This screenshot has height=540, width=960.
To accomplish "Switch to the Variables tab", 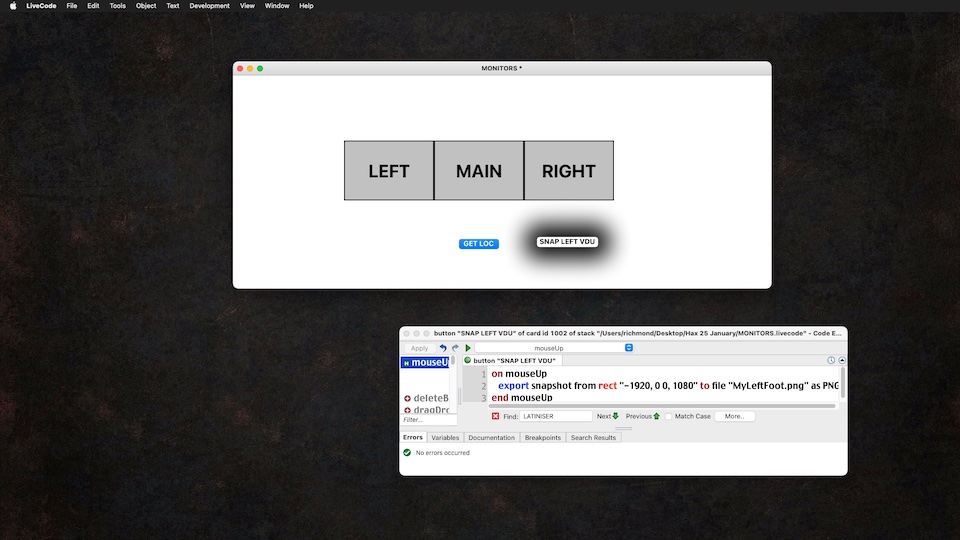I will point(445,438).
